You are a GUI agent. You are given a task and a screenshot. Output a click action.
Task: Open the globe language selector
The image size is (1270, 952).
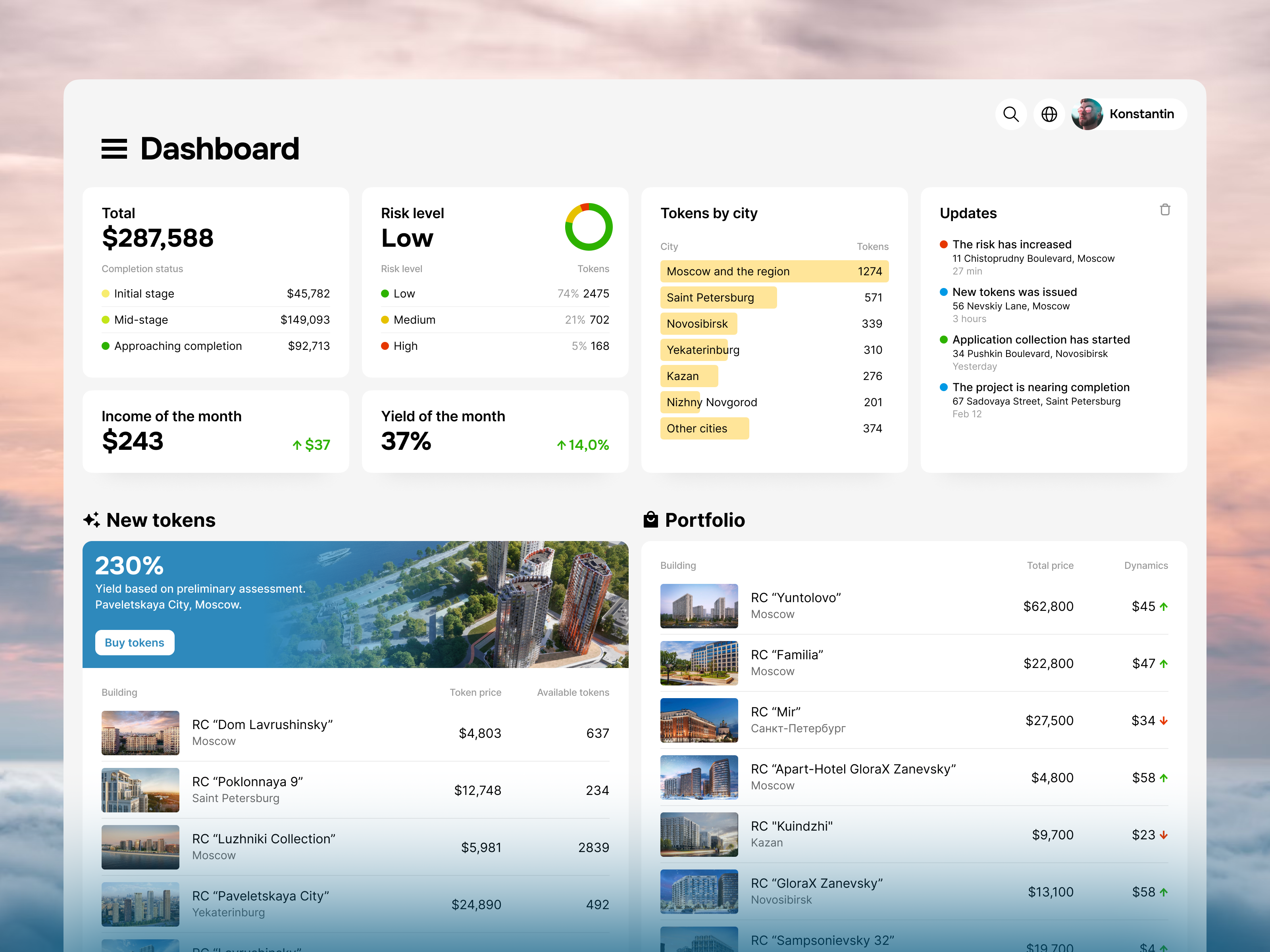[x=1049, y=114]
